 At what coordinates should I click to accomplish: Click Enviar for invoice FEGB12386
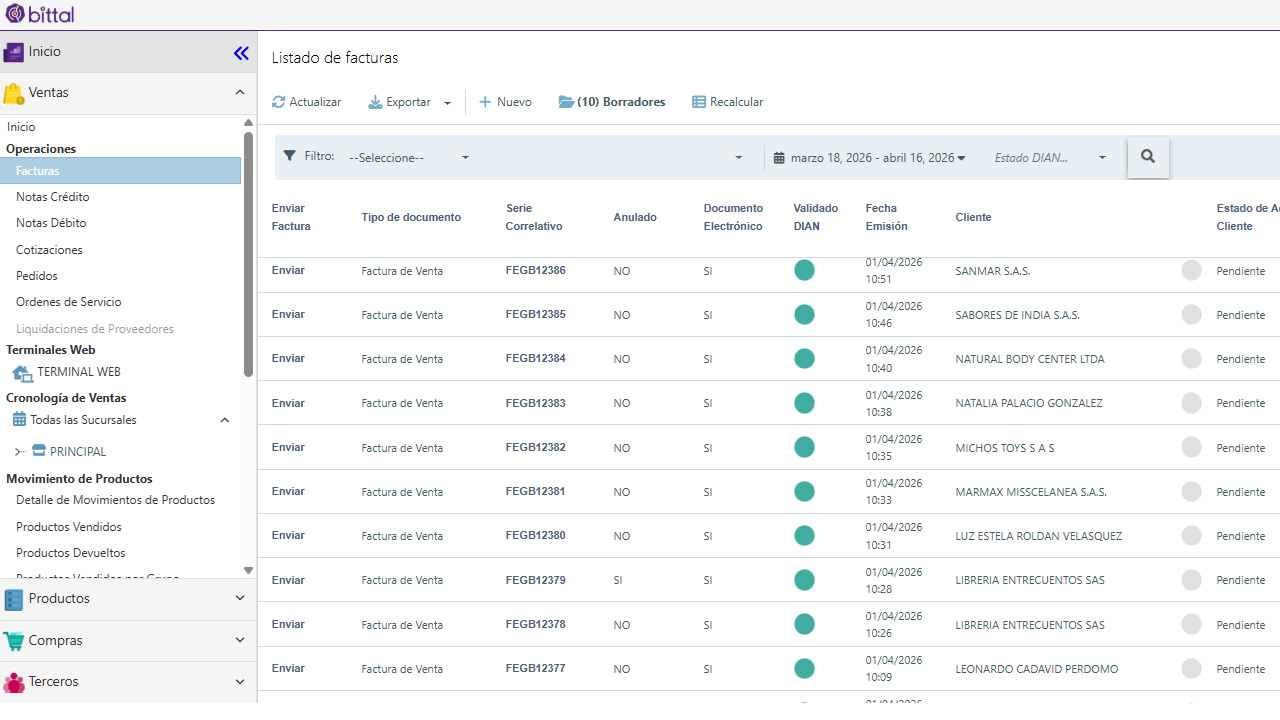click(288, 270)
